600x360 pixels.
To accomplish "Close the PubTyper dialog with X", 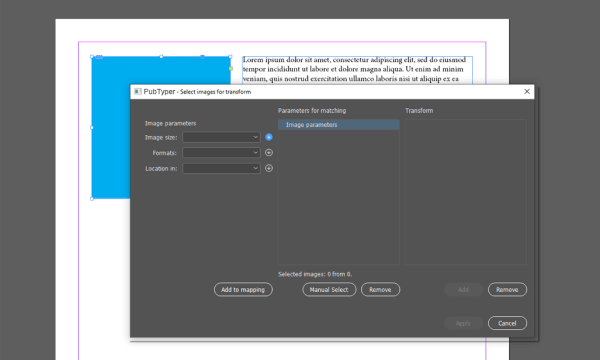I will pyautogui.click(x=527, y=91).
